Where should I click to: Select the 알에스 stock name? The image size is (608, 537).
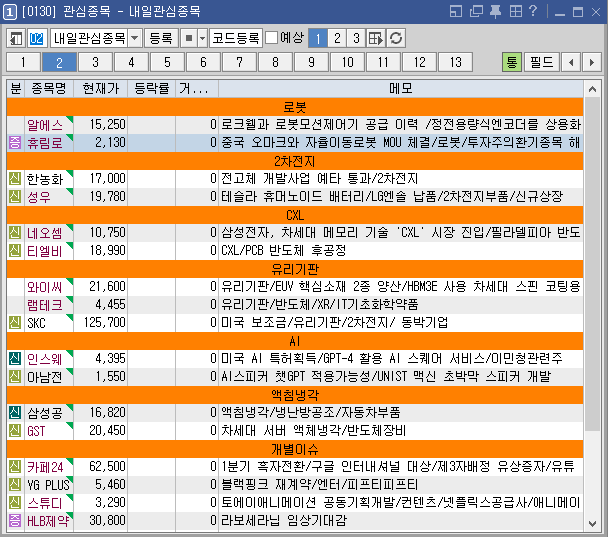[45, 125]
